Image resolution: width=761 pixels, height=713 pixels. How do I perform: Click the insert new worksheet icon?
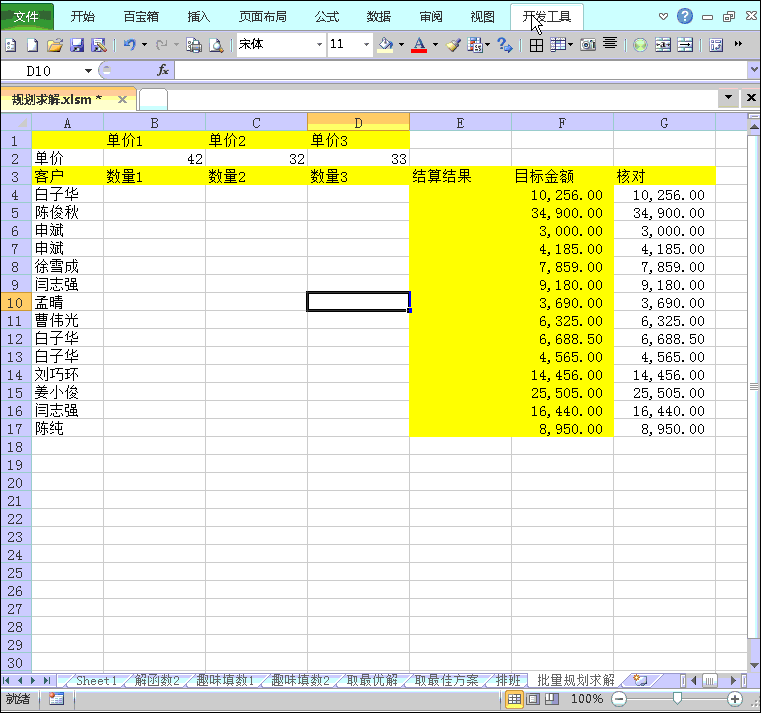640,680
